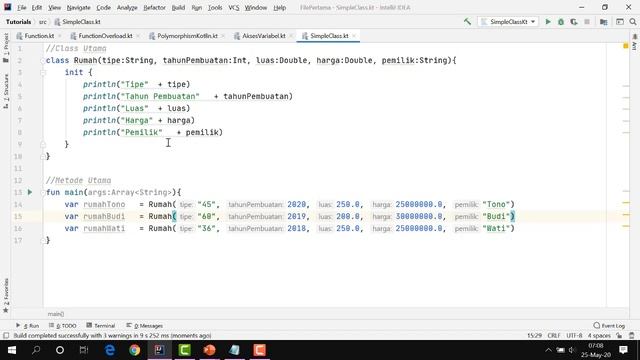This screenshot has width=640, height=360.
Task: Open the VCS menu
Action: pos(233,7)
